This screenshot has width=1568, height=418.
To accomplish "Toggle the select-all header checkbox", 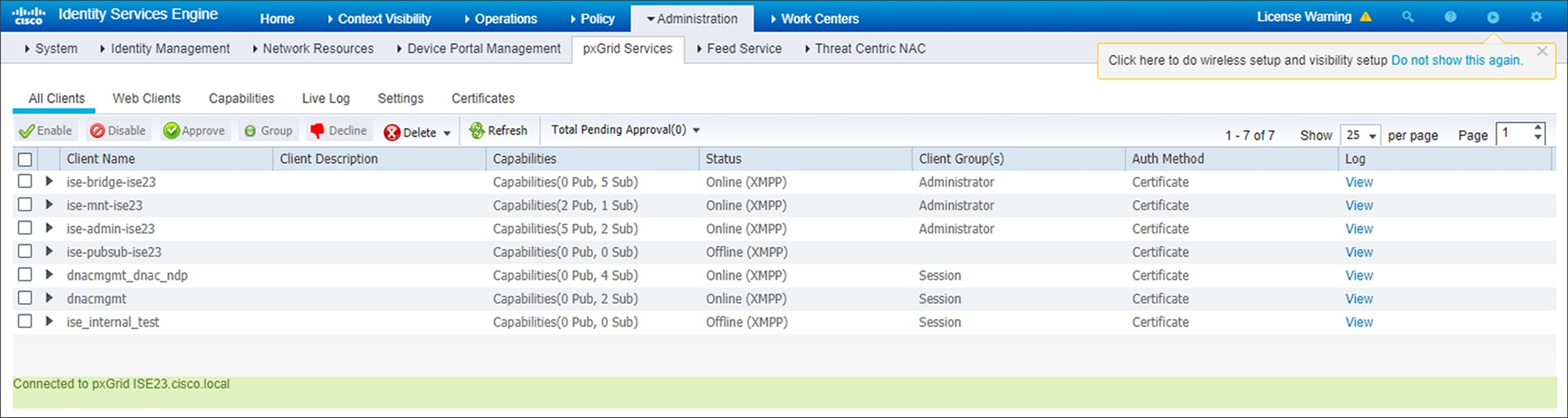I will 25,160.
